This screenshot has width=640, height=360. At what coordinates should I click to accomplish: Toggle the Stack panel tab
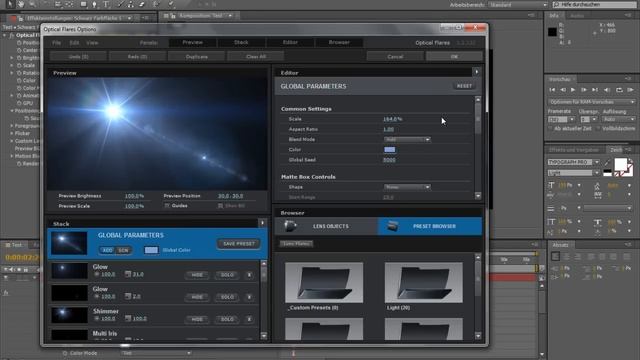click(241, 42)
